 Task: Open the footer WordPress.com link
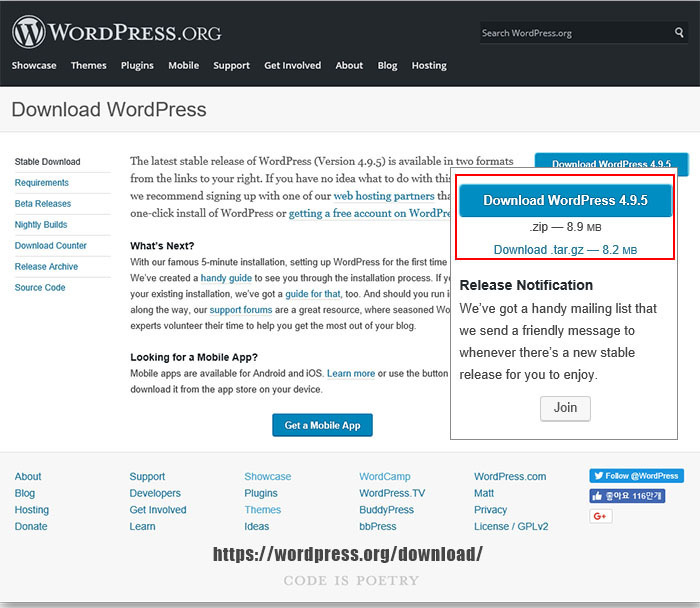point(510,477)
